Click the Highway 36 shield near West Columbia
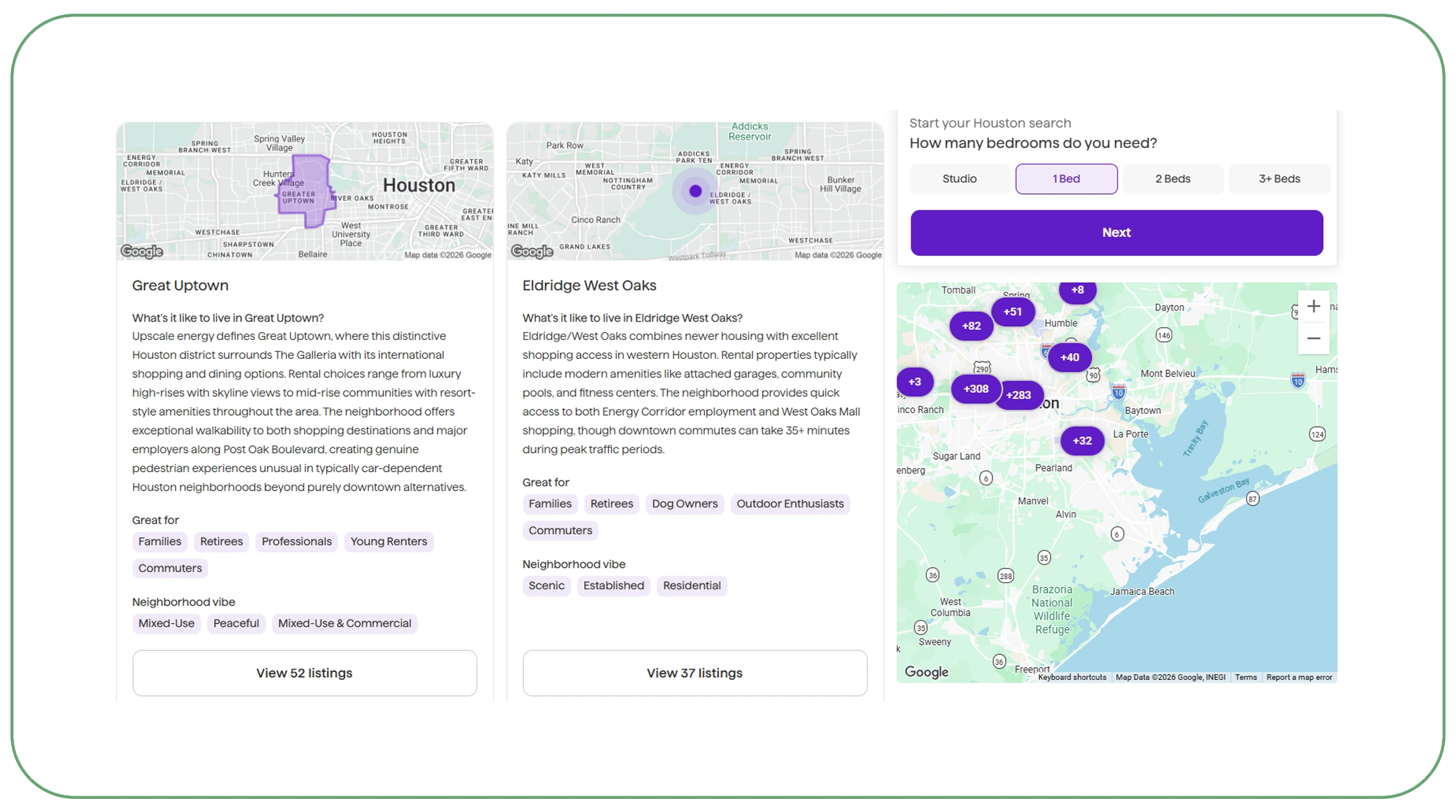Screen dimensions: 1456x812 [932, 575]
